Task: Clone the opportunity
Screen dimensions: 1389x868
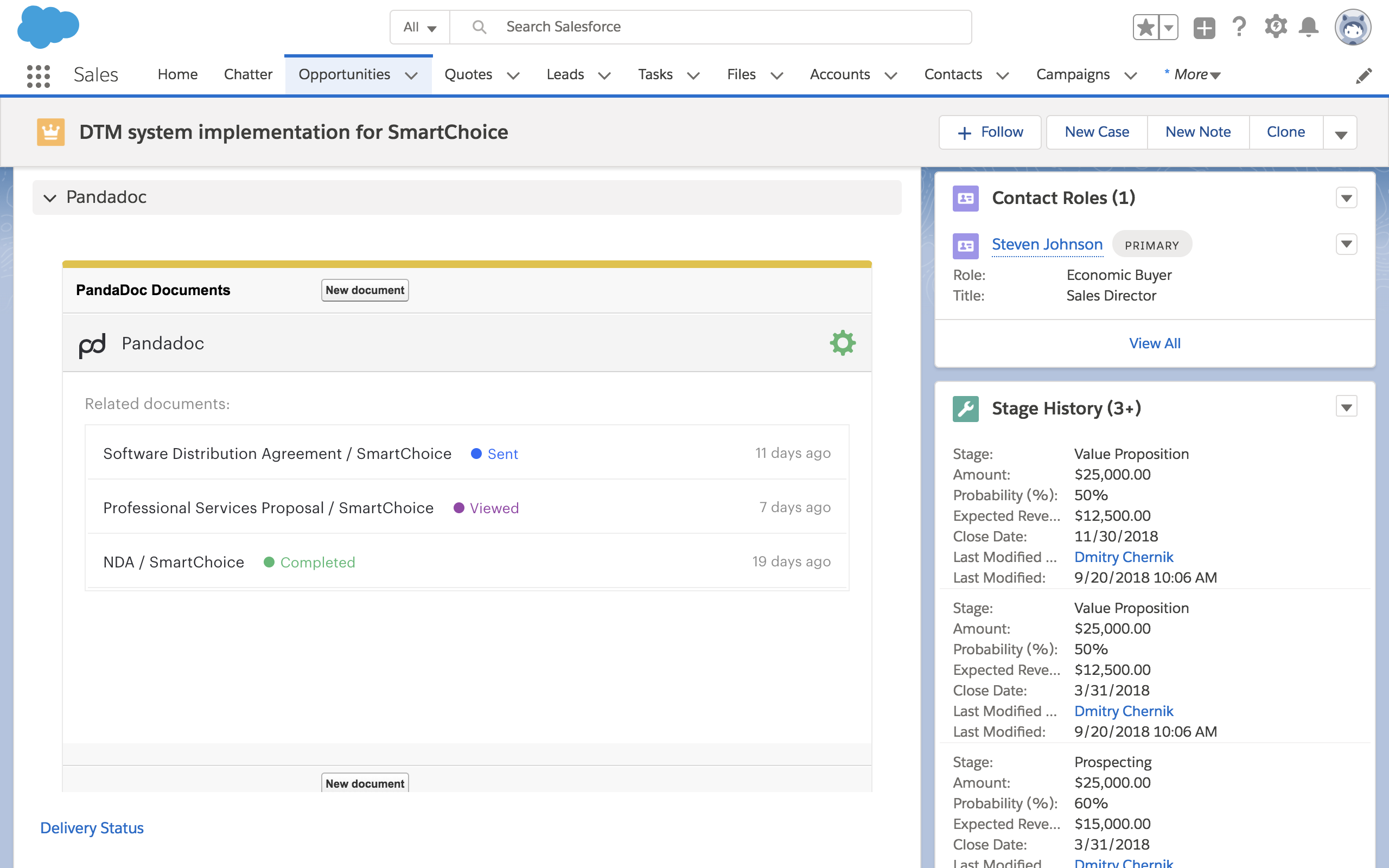Action: coord(1286,132)
